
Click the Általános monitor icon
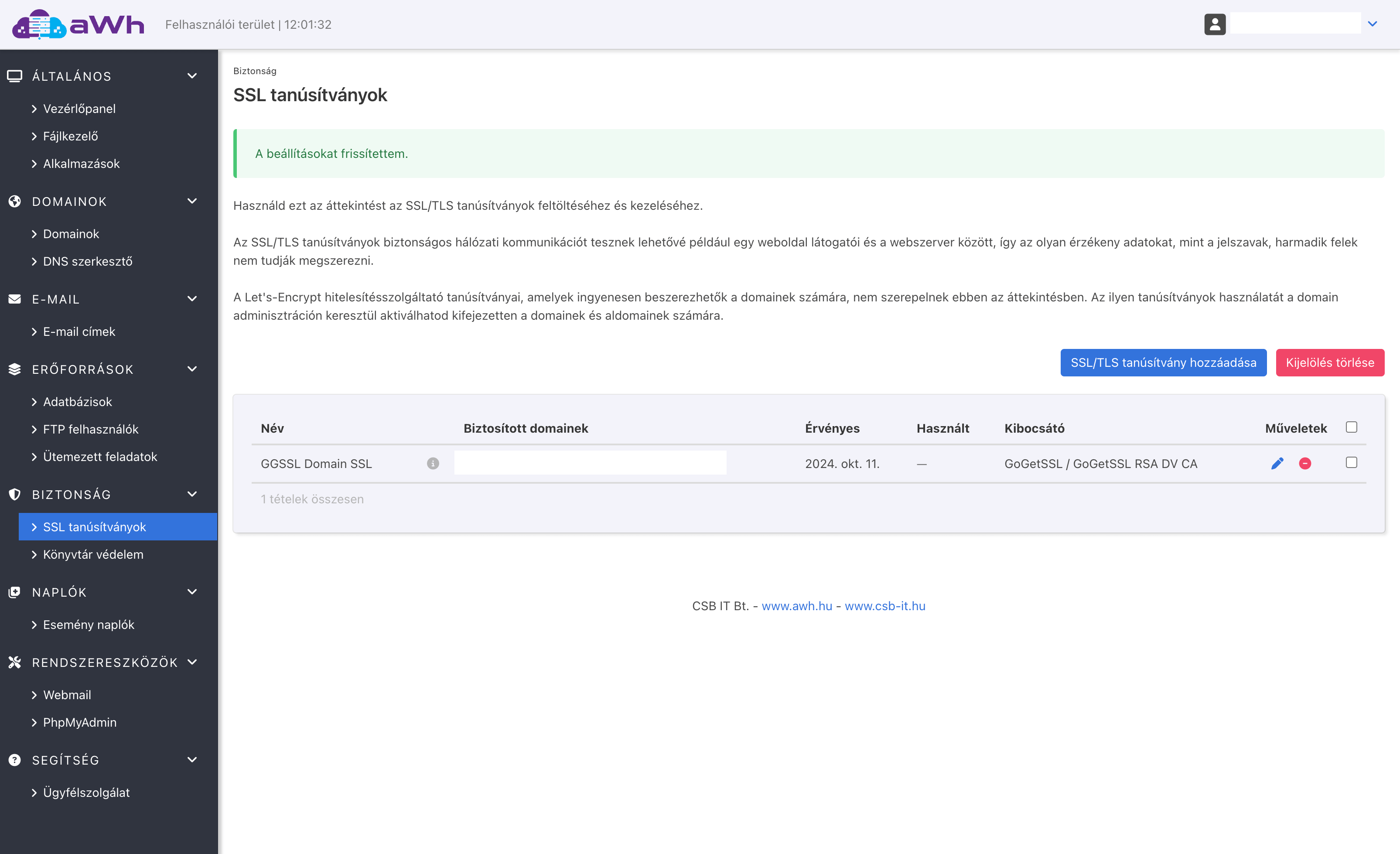[x=15, y=75]
